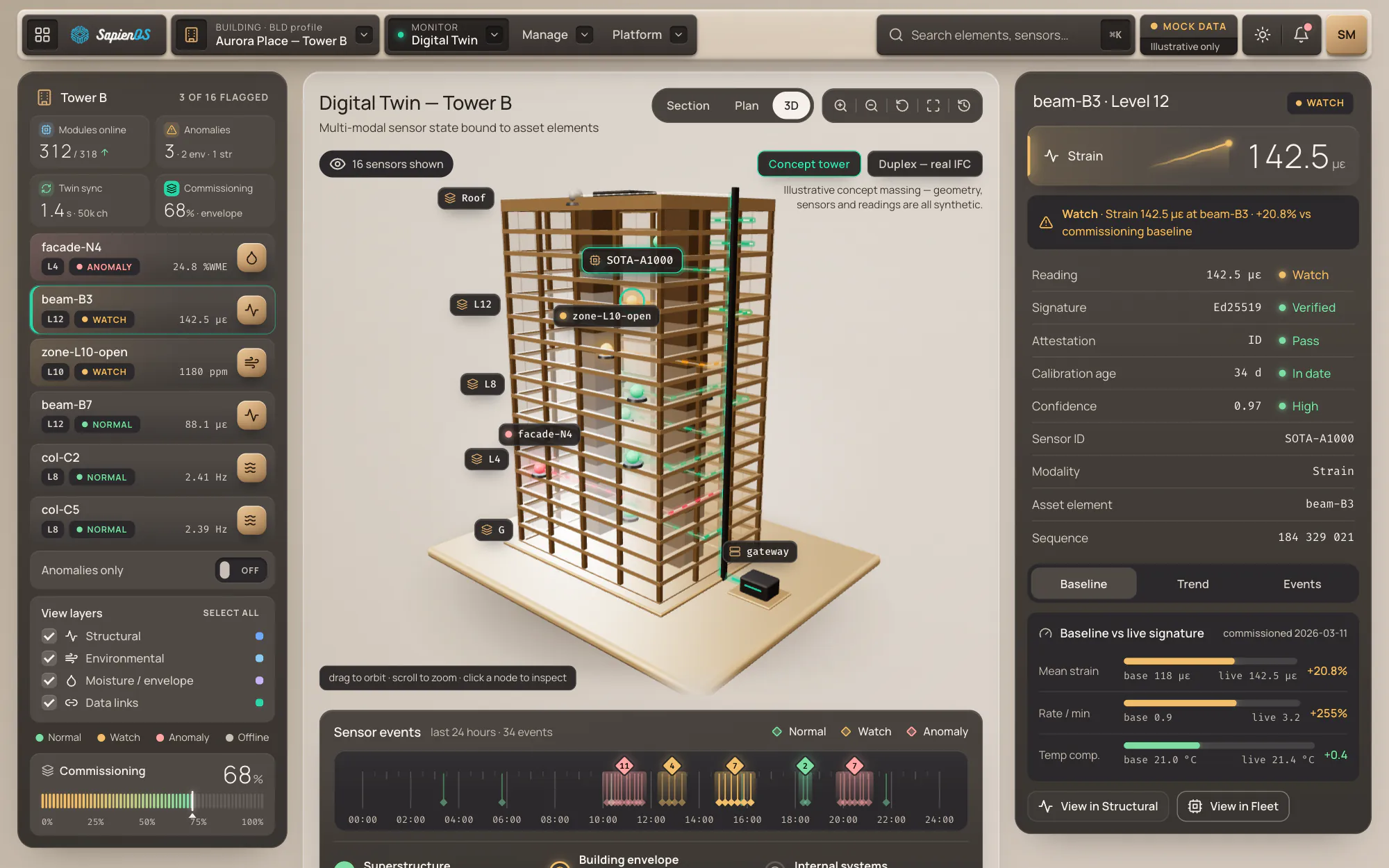This screenshot has height=868, width=1389.
Task: Select the beam-B7 sensor card
Action: pyautogui.click(x=153, y=415)
